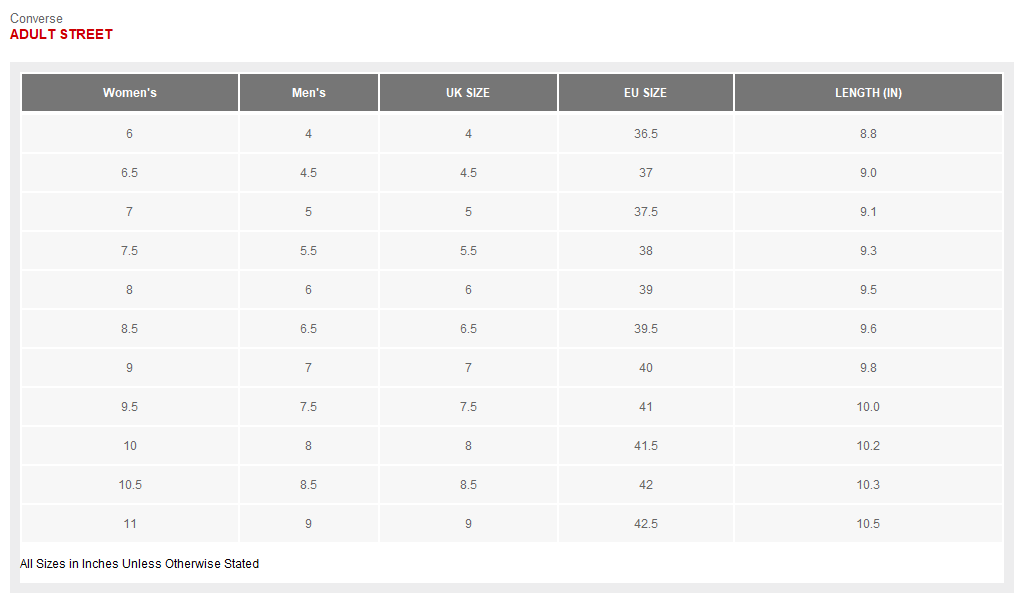Select the 8.8 length cell
1024x608 pixels.
pos(868,134)
